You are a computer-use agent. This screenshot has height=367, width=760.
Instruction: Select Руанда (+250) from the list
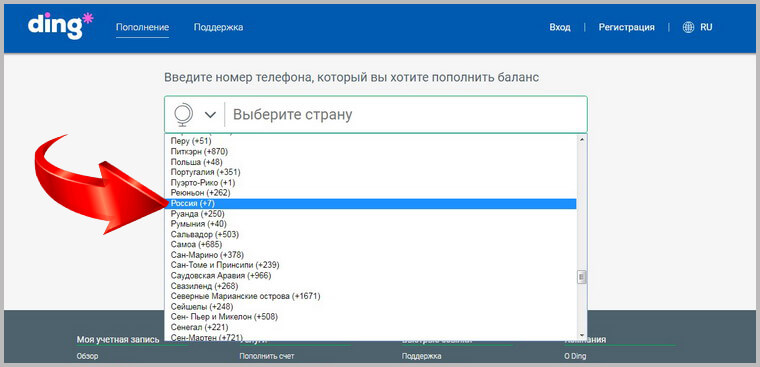(370, 214)
